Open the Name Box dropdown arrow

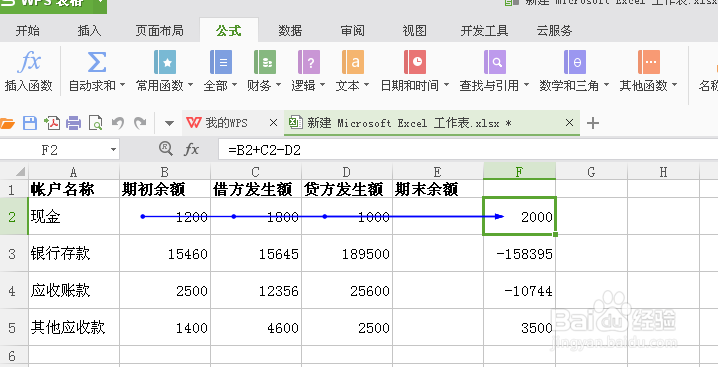coord(113,150)
